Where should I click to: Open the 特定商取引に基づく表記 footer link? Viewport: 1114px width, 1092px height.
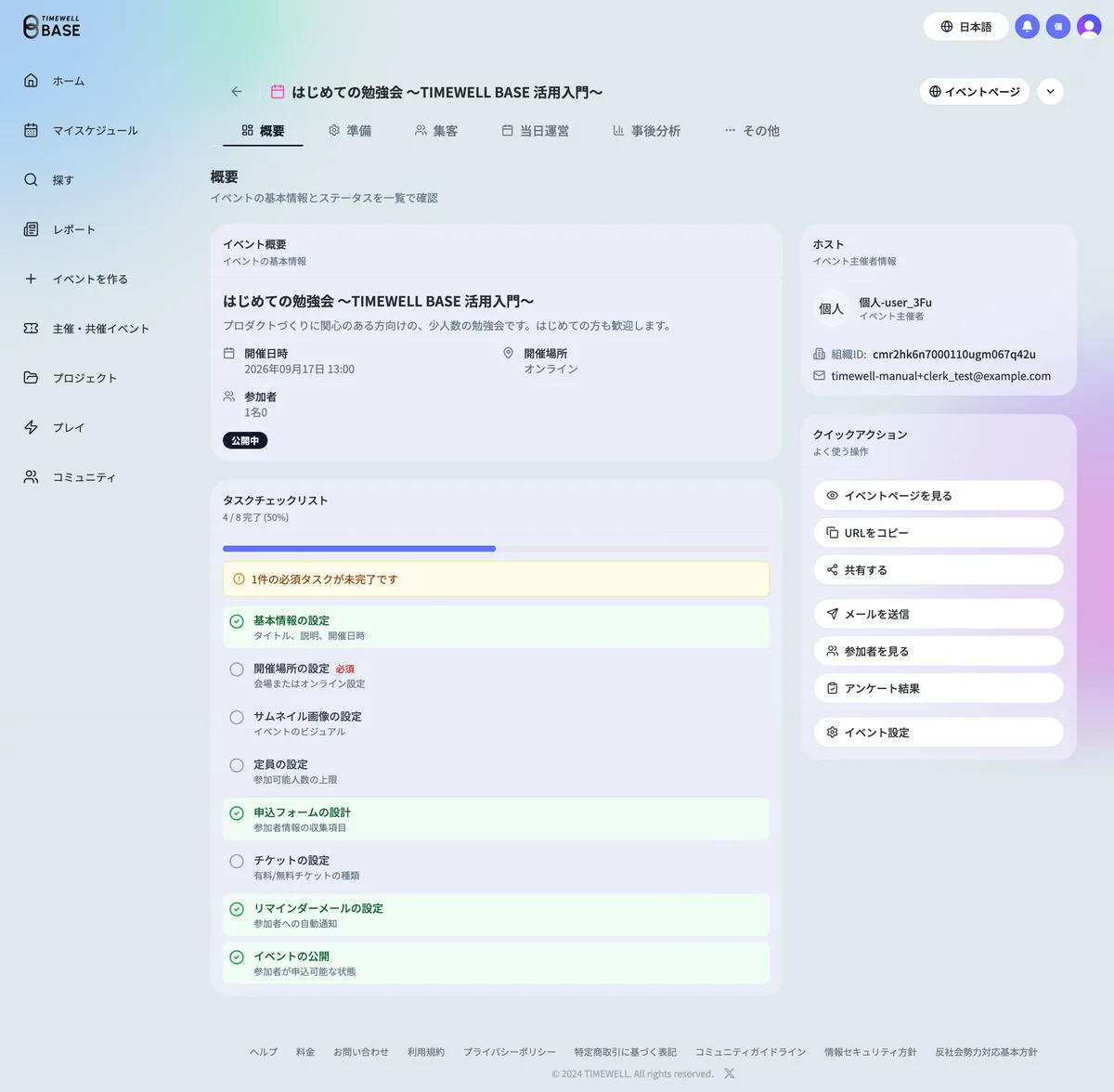coord(626,1052)
